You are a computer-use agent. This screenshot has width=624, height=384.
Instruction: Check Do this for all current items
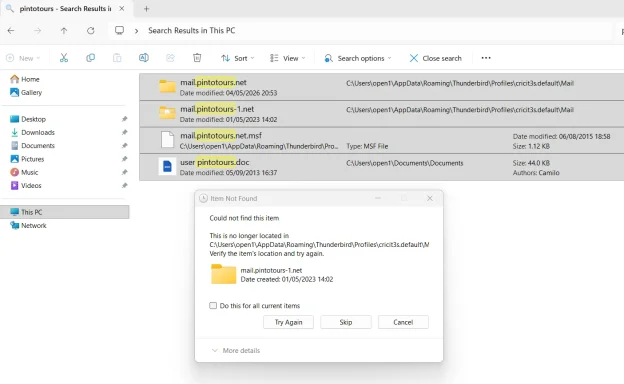point(213,306)
